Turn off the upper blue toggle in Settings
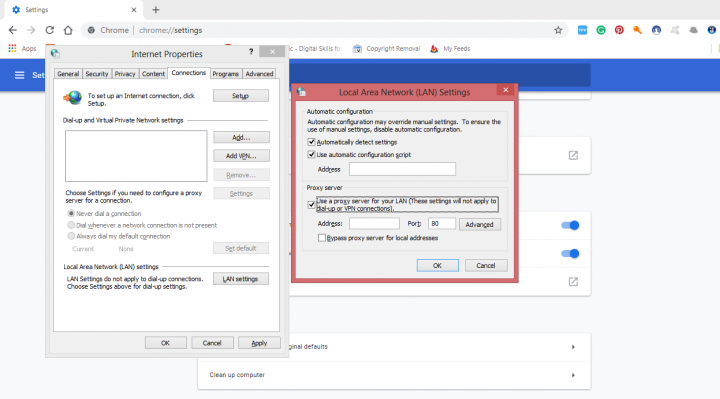The height and width of the screenshot is (399, 720). click(570, 225)
